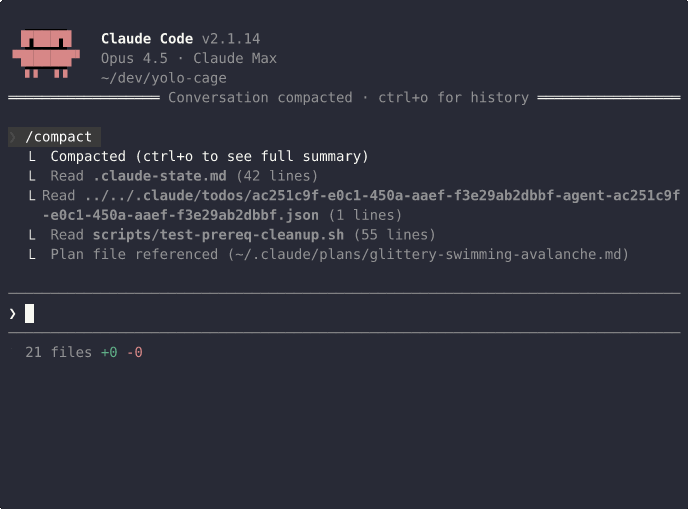The height and width of the screenshot is (509, 688).
Task: Click the pink Claude Code mascot logo
Action: tap(46, 53)
